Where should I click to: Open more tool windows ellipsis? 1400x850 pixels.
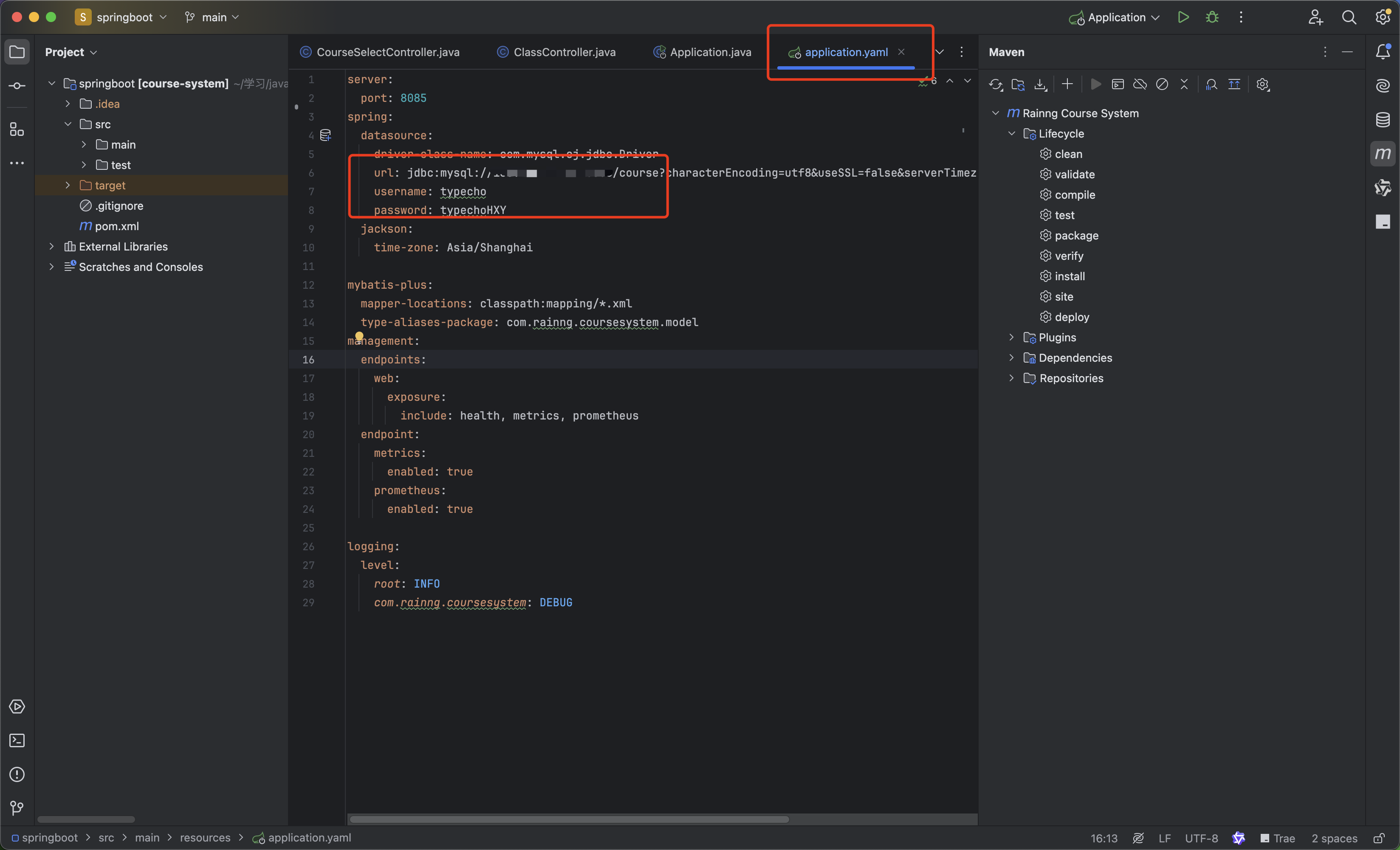17,163
